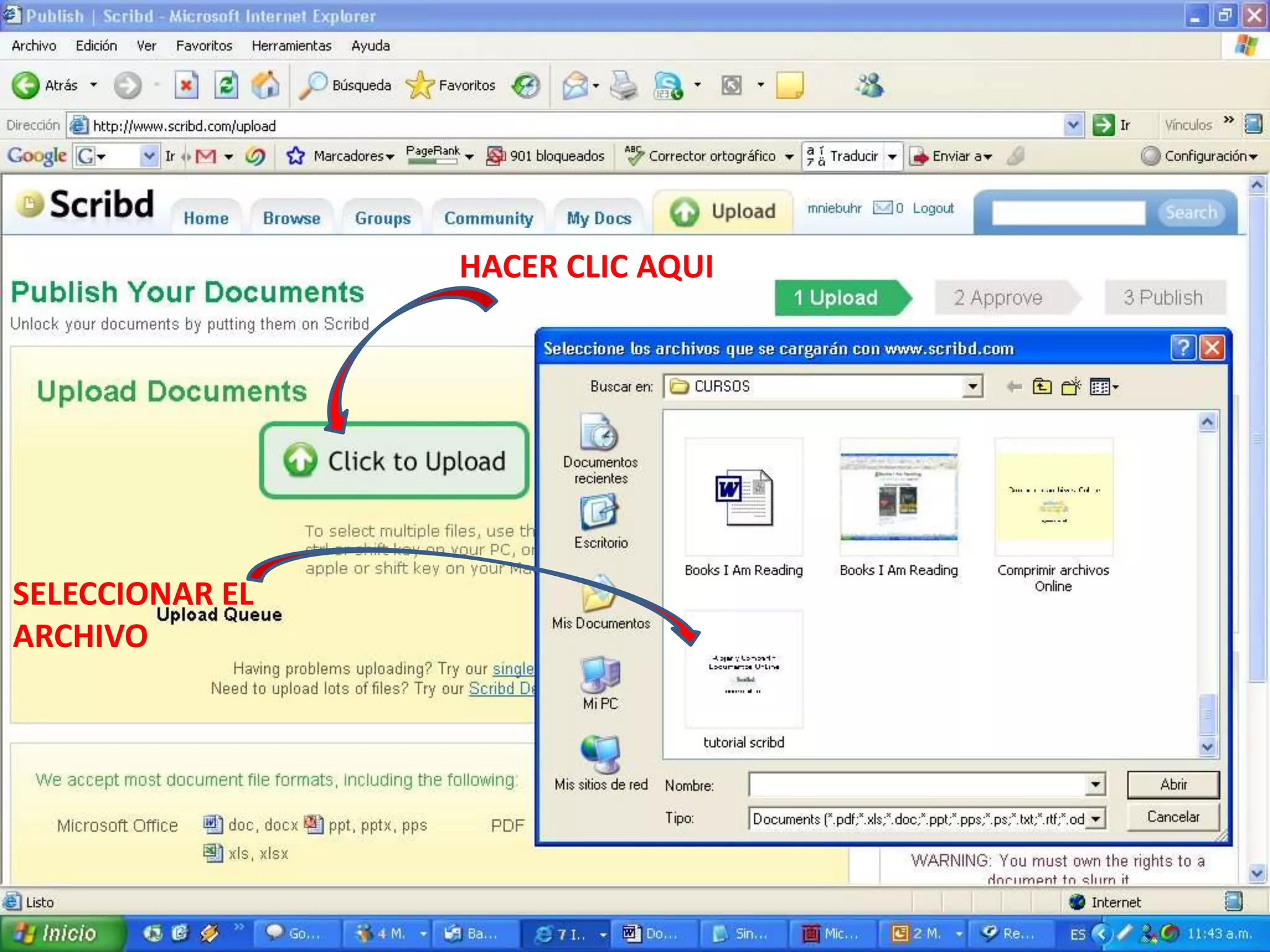Open the Herramientas menu
Viewport: 1270px width, 952px height.
(291, 46)
